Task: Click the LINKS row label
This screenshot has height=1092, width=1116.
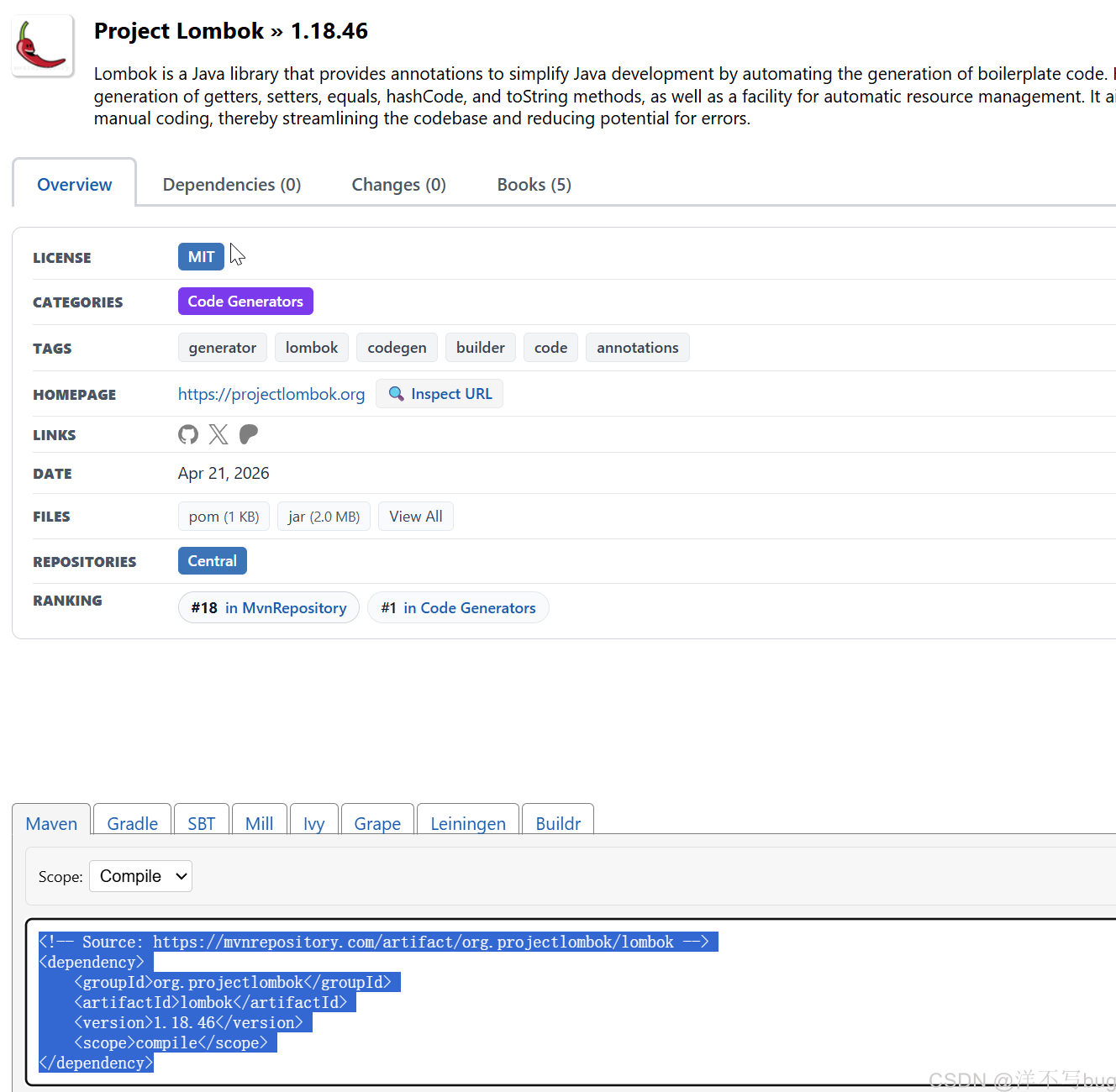Action: 55,435
